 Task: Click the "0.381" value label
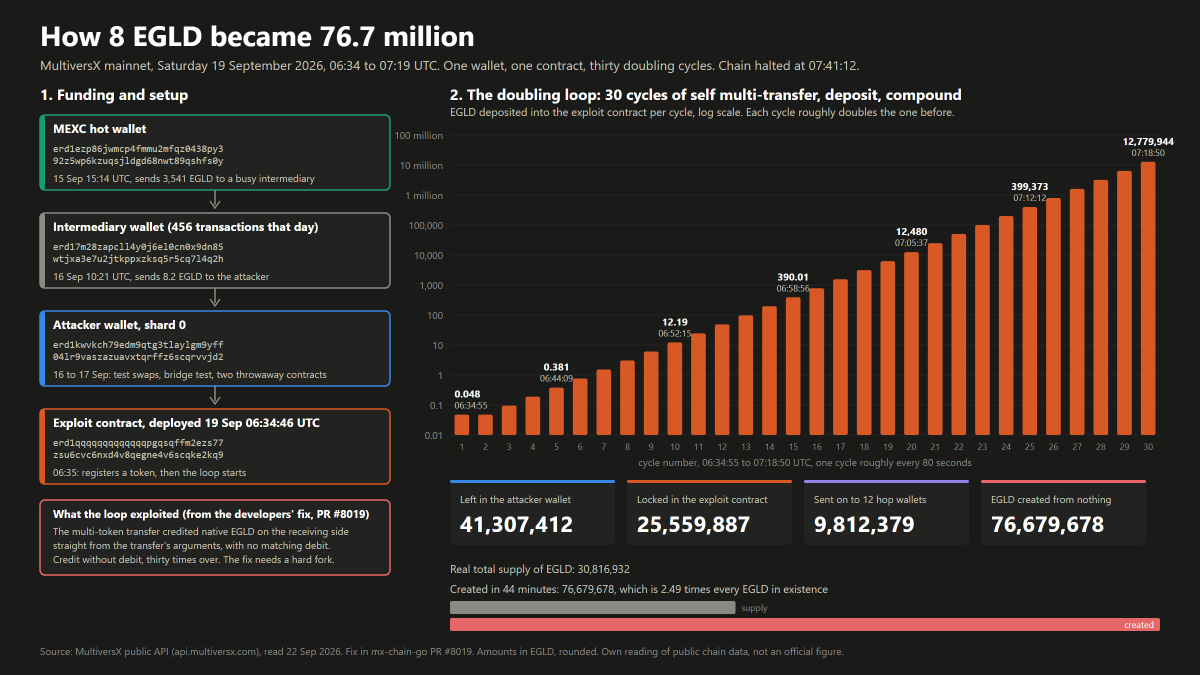556,367
